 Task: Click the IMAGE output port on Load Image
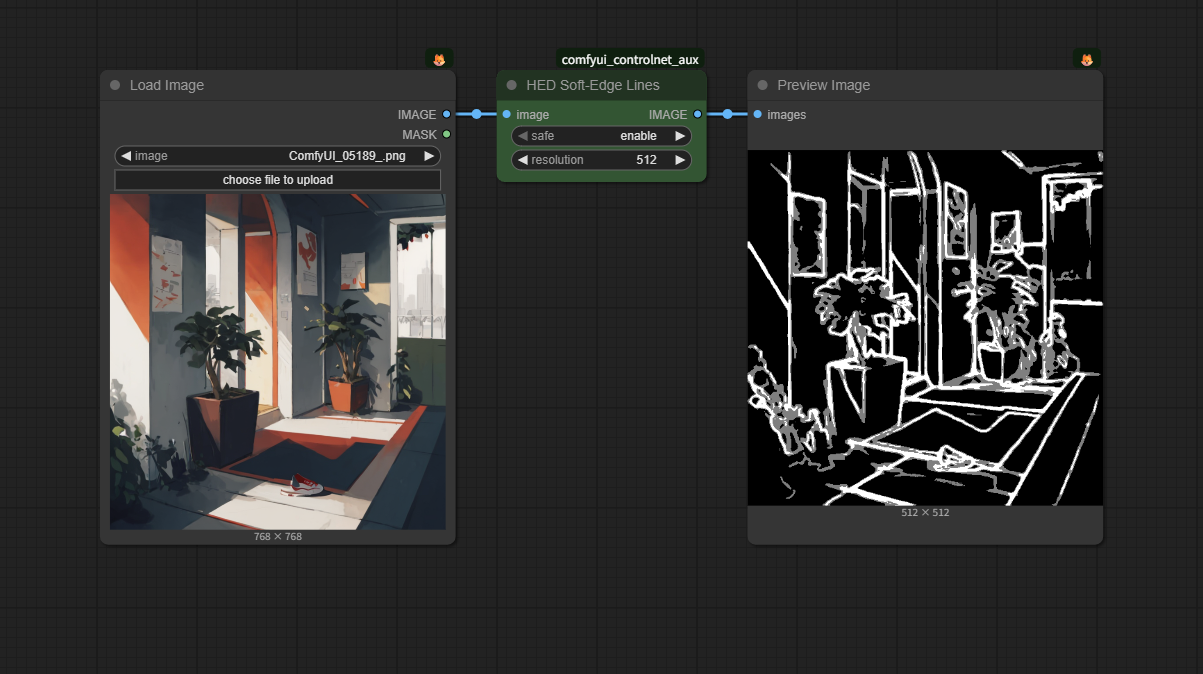click(446, 115)
